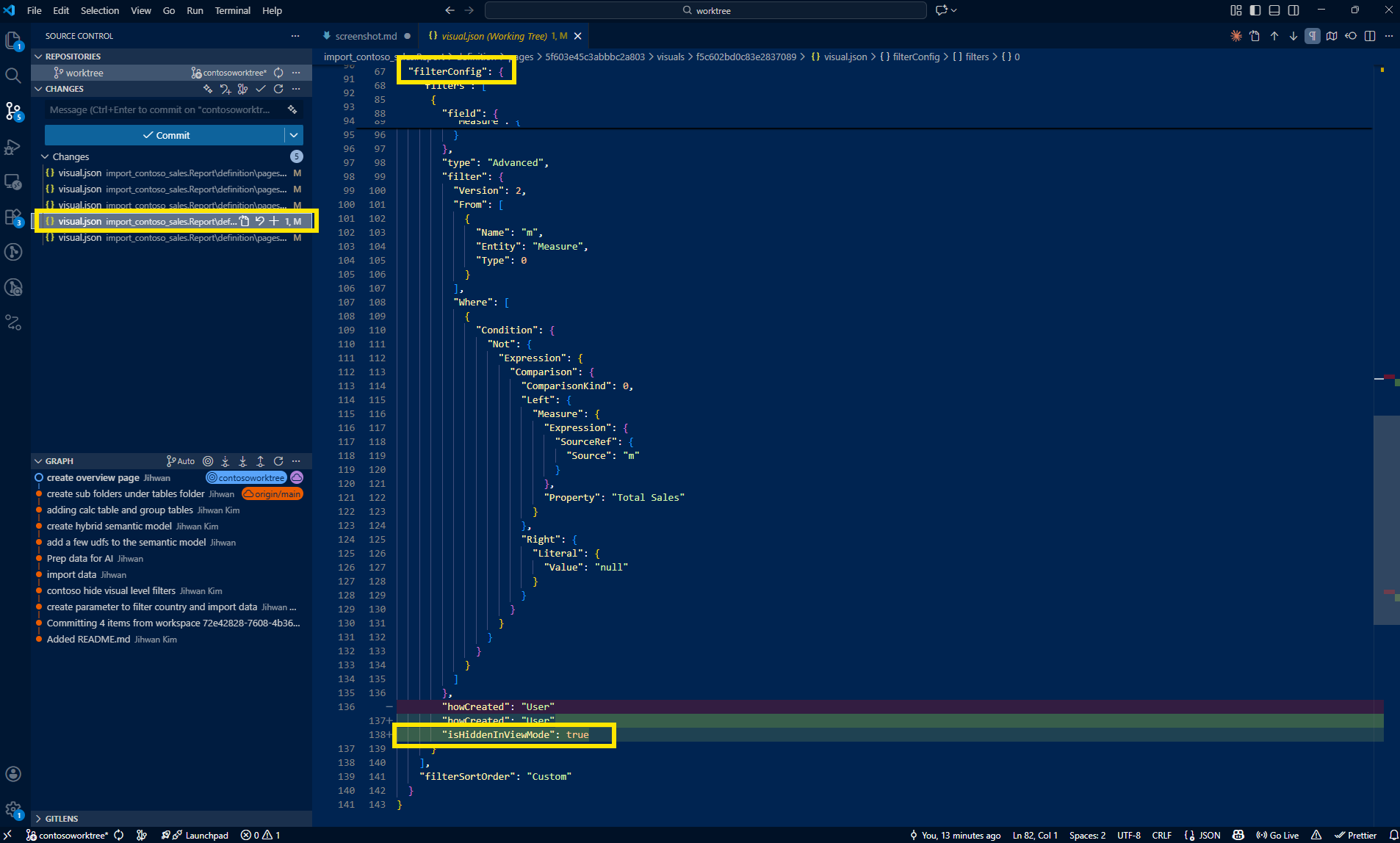This screenshot has height=843, width=1400.
Task: Collapse the GRAPH section
Action: point(39,461)
